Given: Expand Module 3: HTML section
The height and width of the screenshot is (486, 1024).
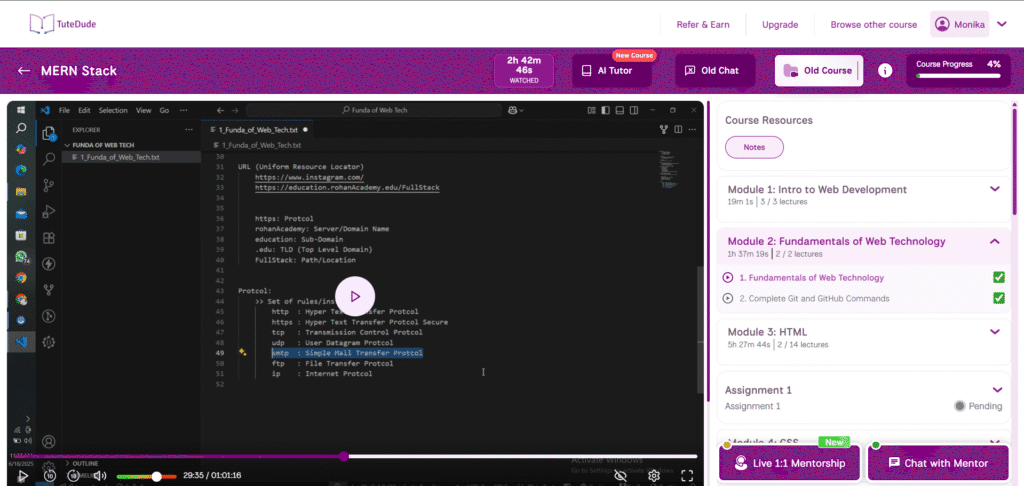Looking at the screenshot, I should pos(994,331).
